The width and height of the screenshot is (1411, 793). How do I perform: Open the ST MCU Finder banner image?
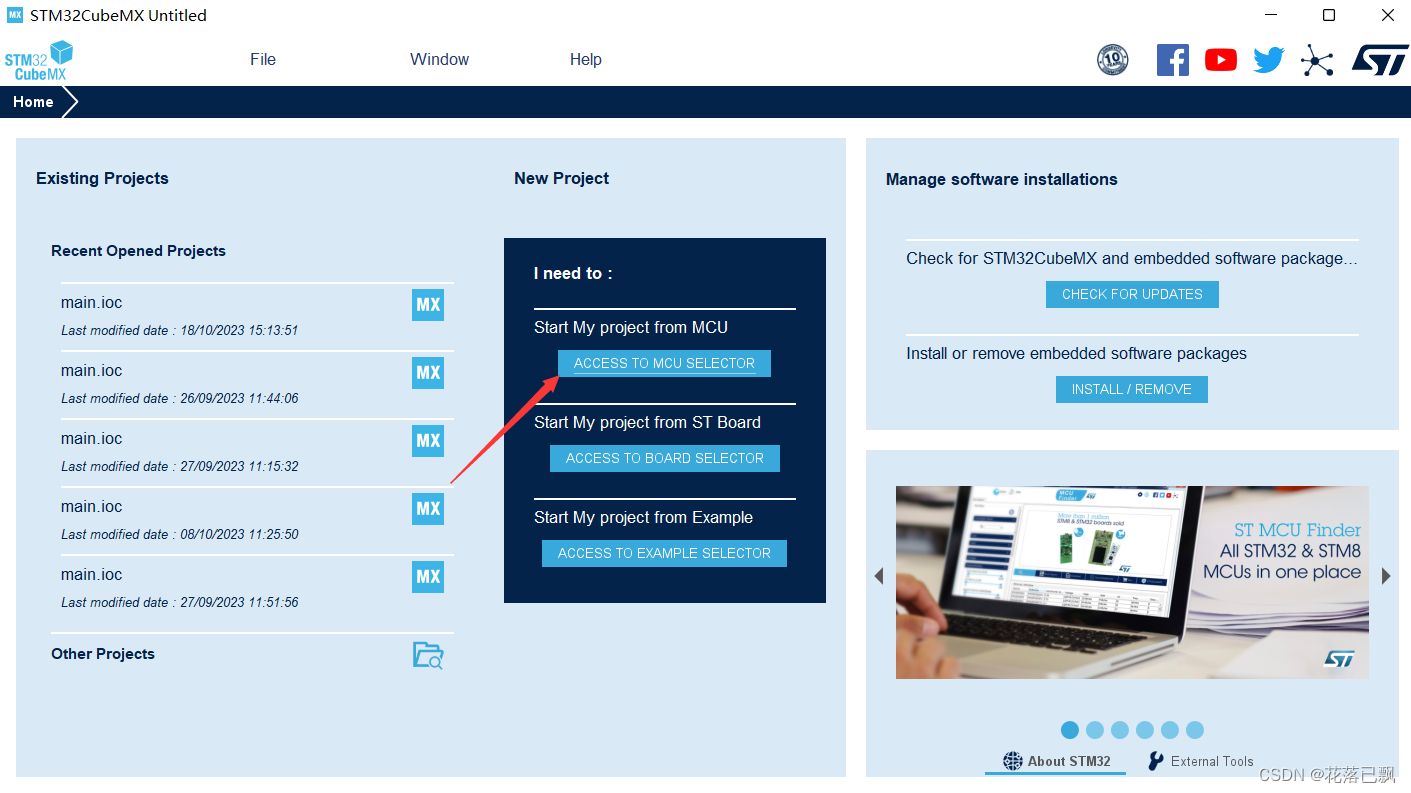click(x=1132, y=582)
